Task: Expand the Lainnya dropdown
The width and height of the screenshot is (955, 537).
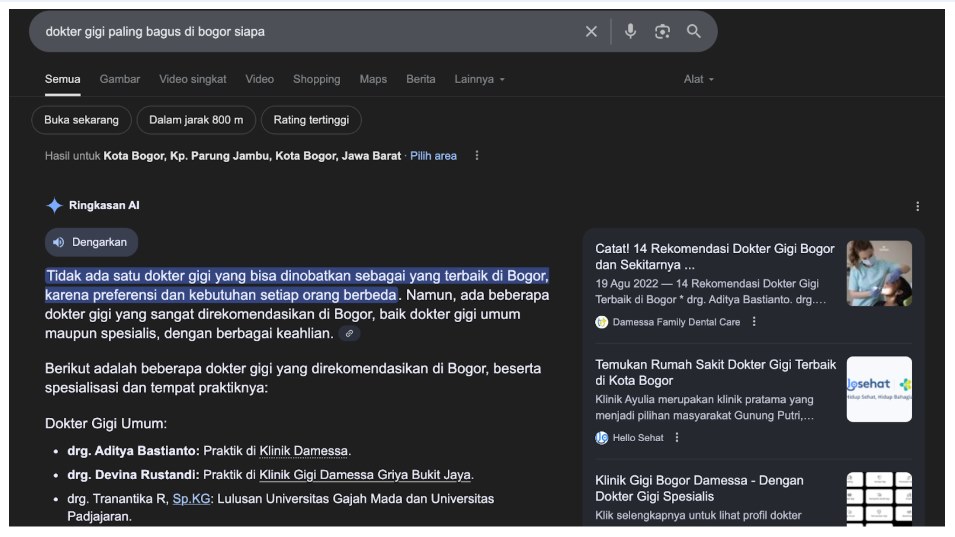Action: pyautogui.click(x=479, y=79)
